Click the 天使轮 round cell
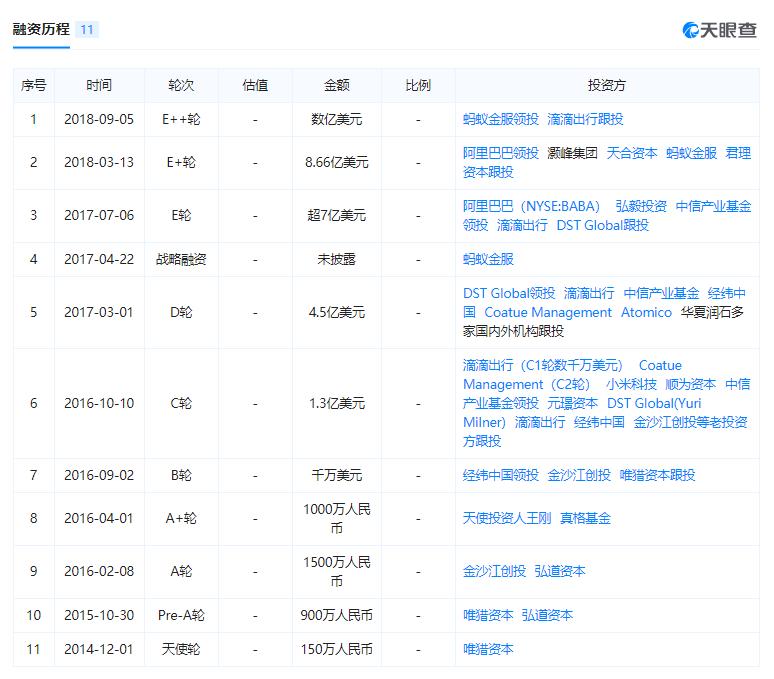This screenshot has height=679, width=774. pos(181,650)
